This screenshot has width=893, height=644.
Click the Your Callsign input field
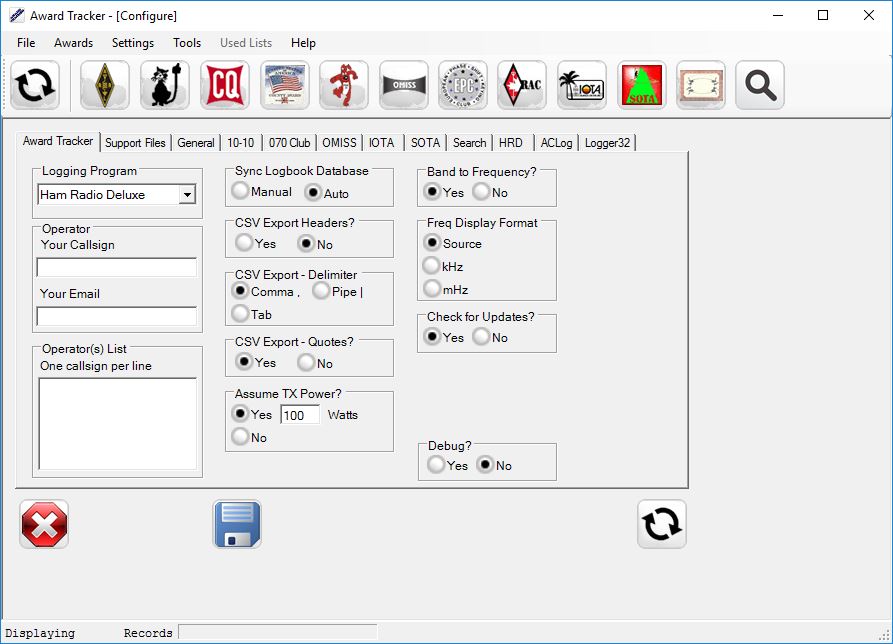[x=117, y=267]
